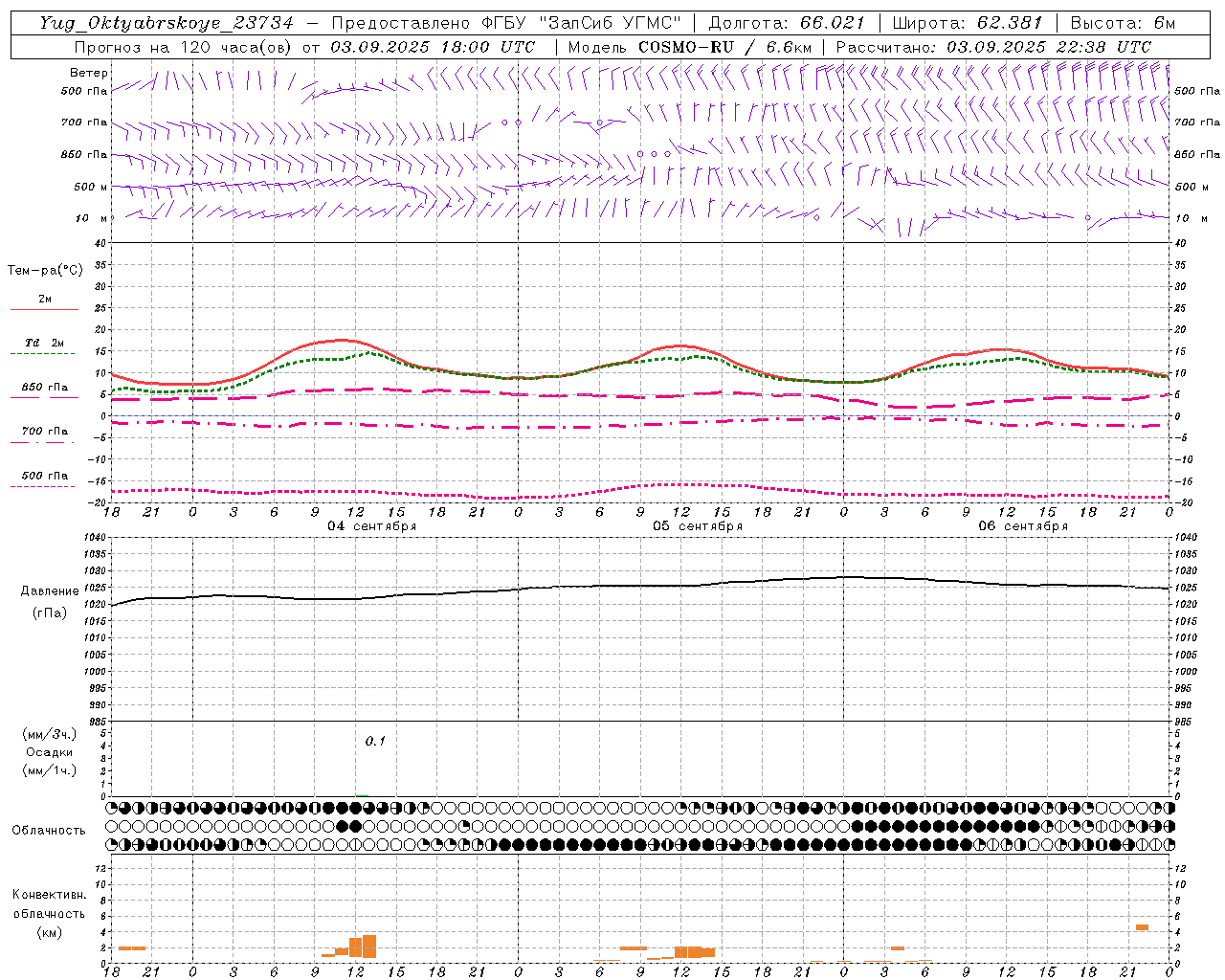
Task: Click the 'Тем-ра(°C)' temperature axis label
Action: [x=45, y=271]
